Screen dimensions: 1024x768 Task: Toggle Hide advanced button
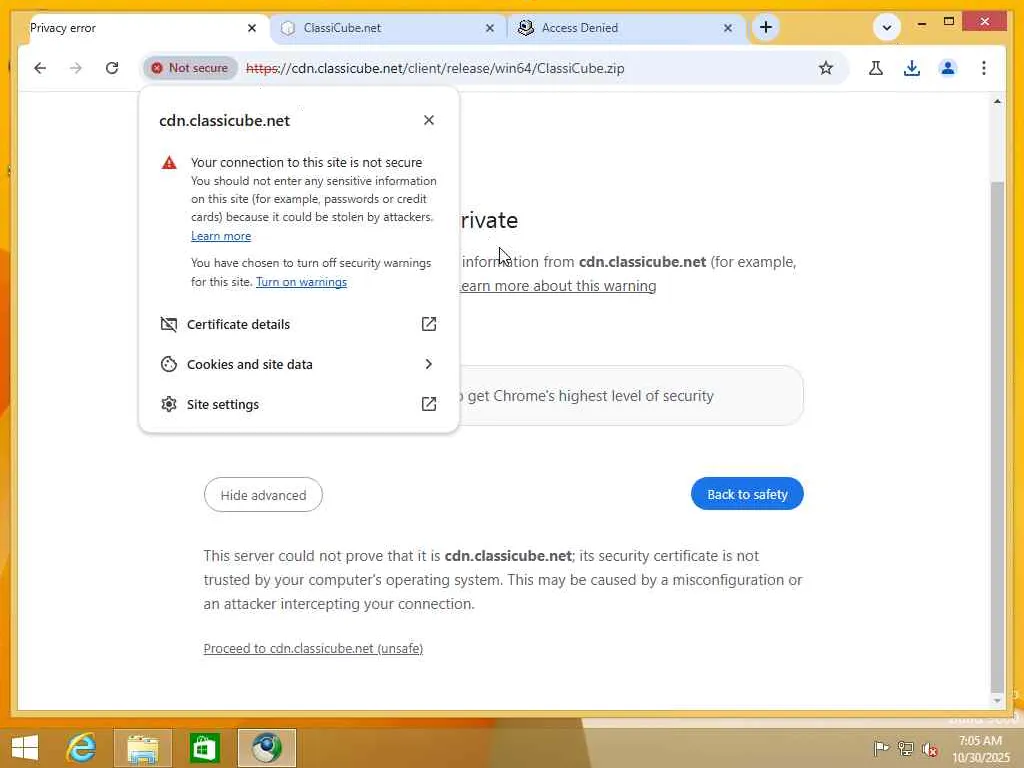tap(263, 495)
